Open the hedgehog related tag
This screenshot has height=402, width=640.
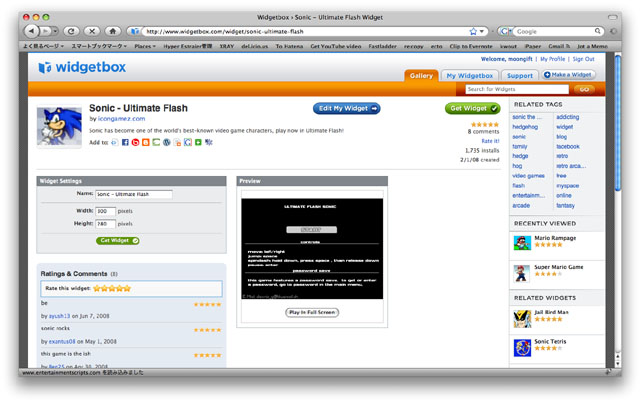click(525, 127)
